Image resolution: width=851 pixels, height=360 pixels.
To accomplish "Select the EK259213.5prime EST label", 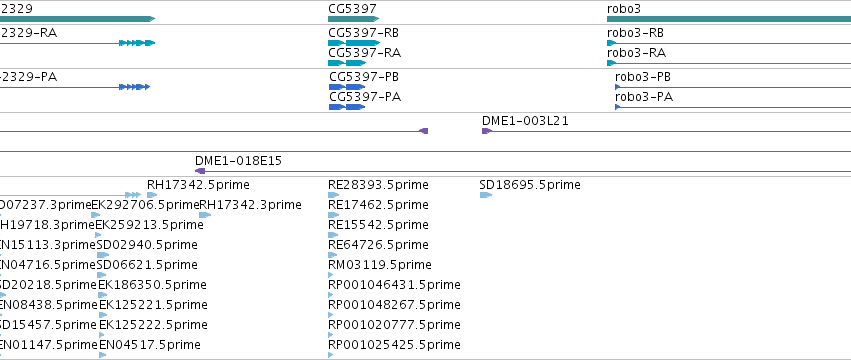I will [150, 225].
